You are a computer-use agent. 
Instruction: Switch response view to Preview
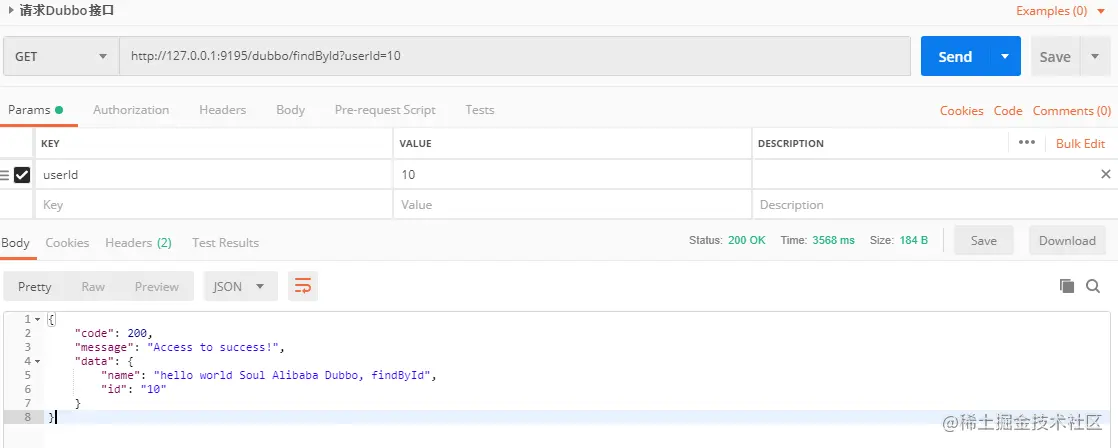(156, 287)
